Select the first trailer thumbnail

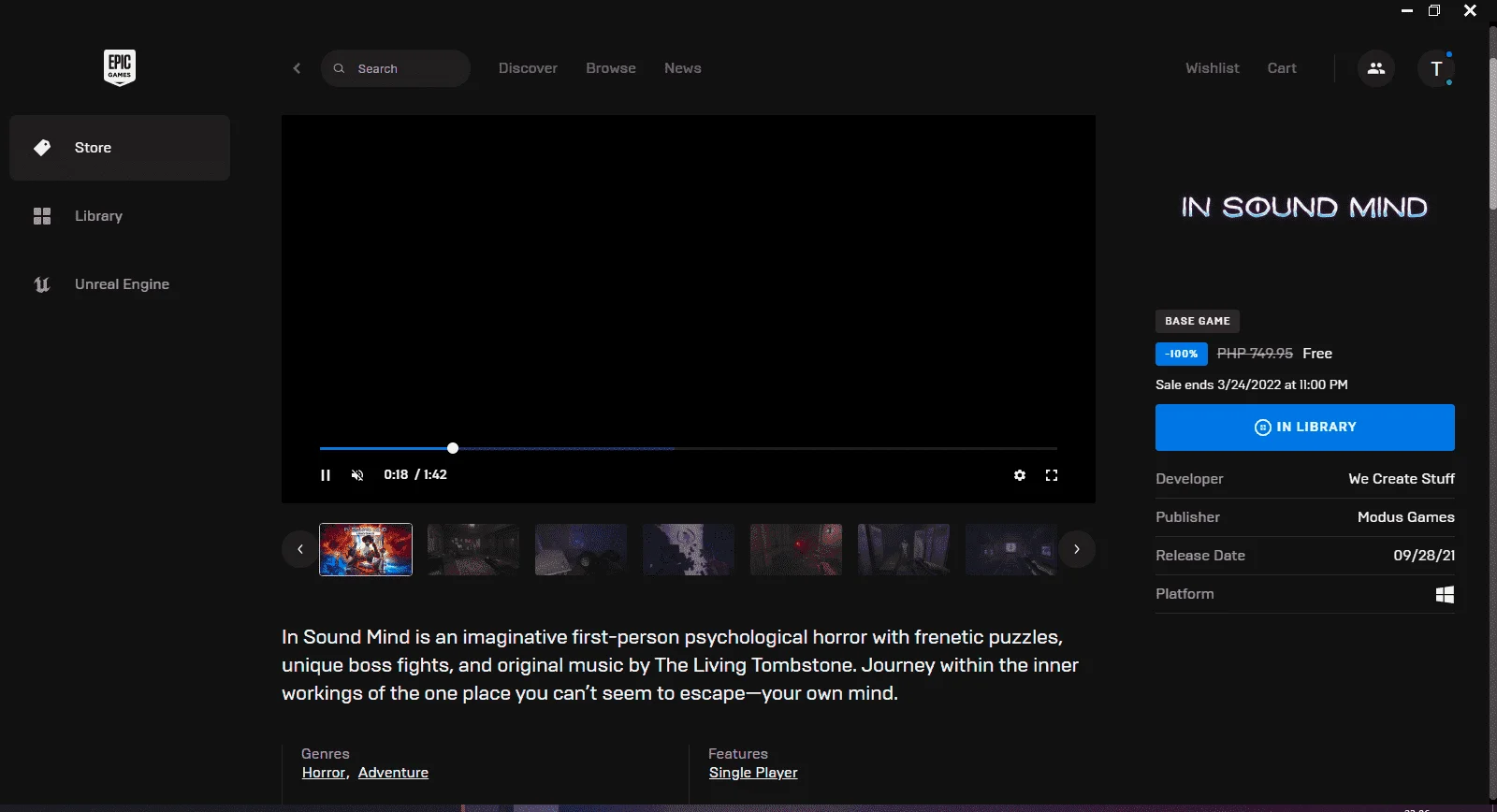click(366, 549)
